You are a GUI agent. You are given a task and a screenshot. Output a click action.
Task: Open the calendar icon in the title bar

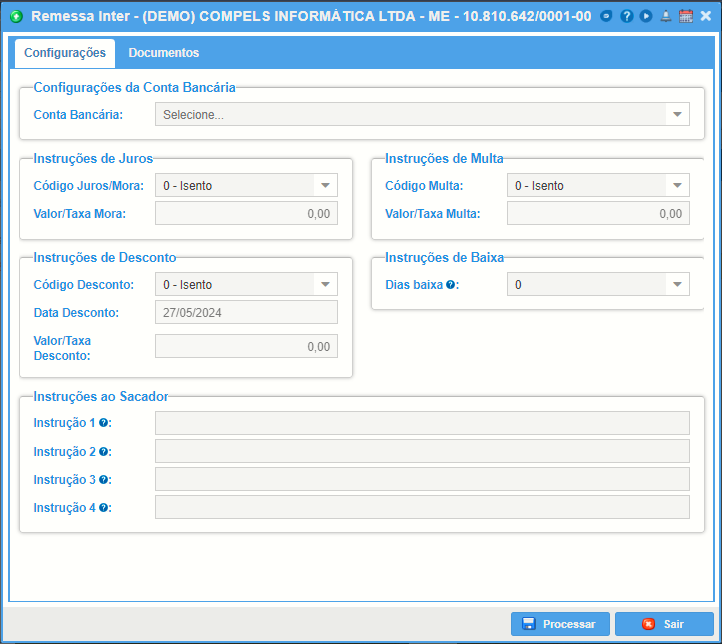click(x=686, y=17)
